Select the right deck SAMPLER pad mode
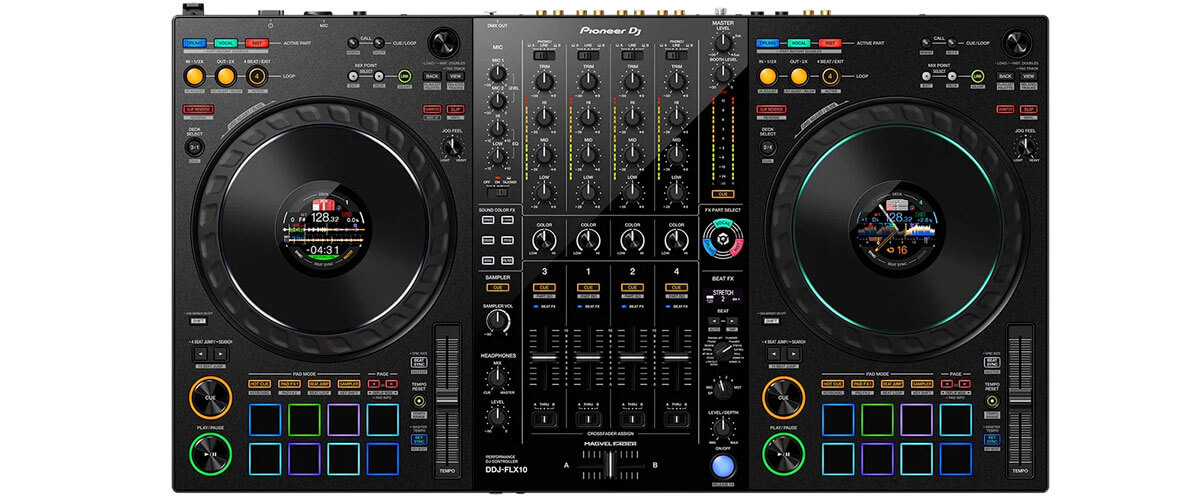This screenshot has width=1200, height=500. point(922,384)
